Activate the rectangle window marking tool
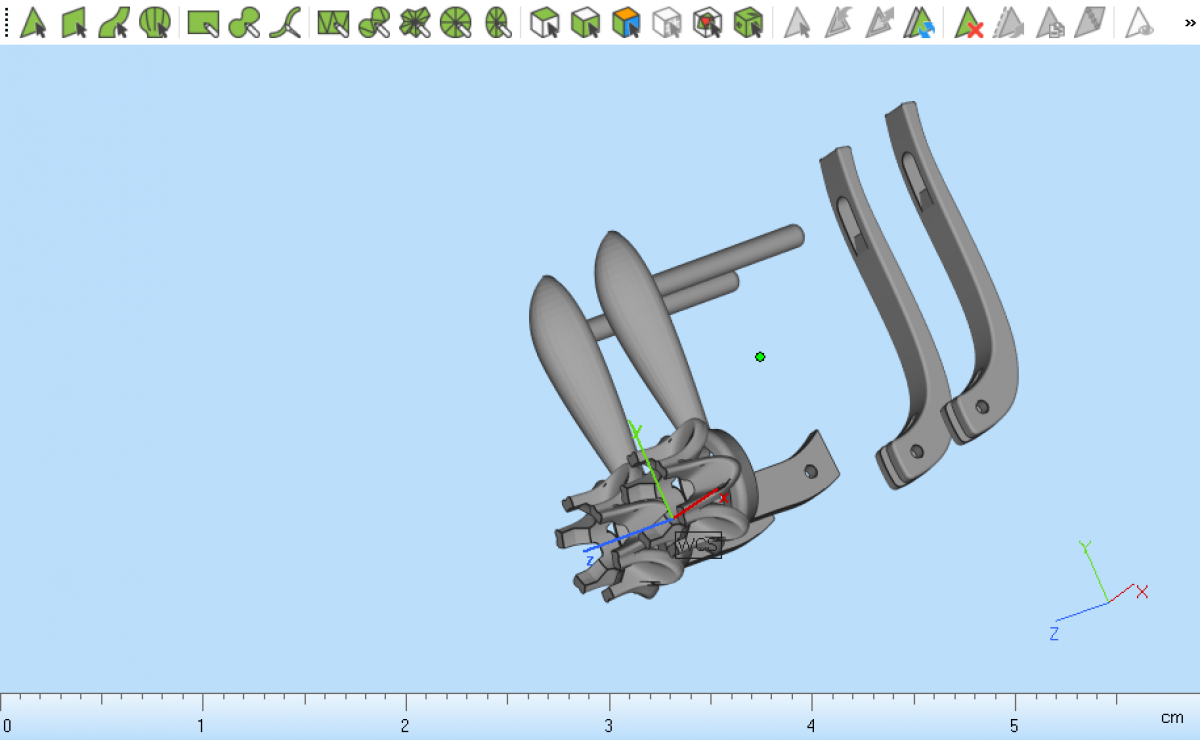This screenshot has height=740, width=1200. pyautogui.click(x=204, y=22)
